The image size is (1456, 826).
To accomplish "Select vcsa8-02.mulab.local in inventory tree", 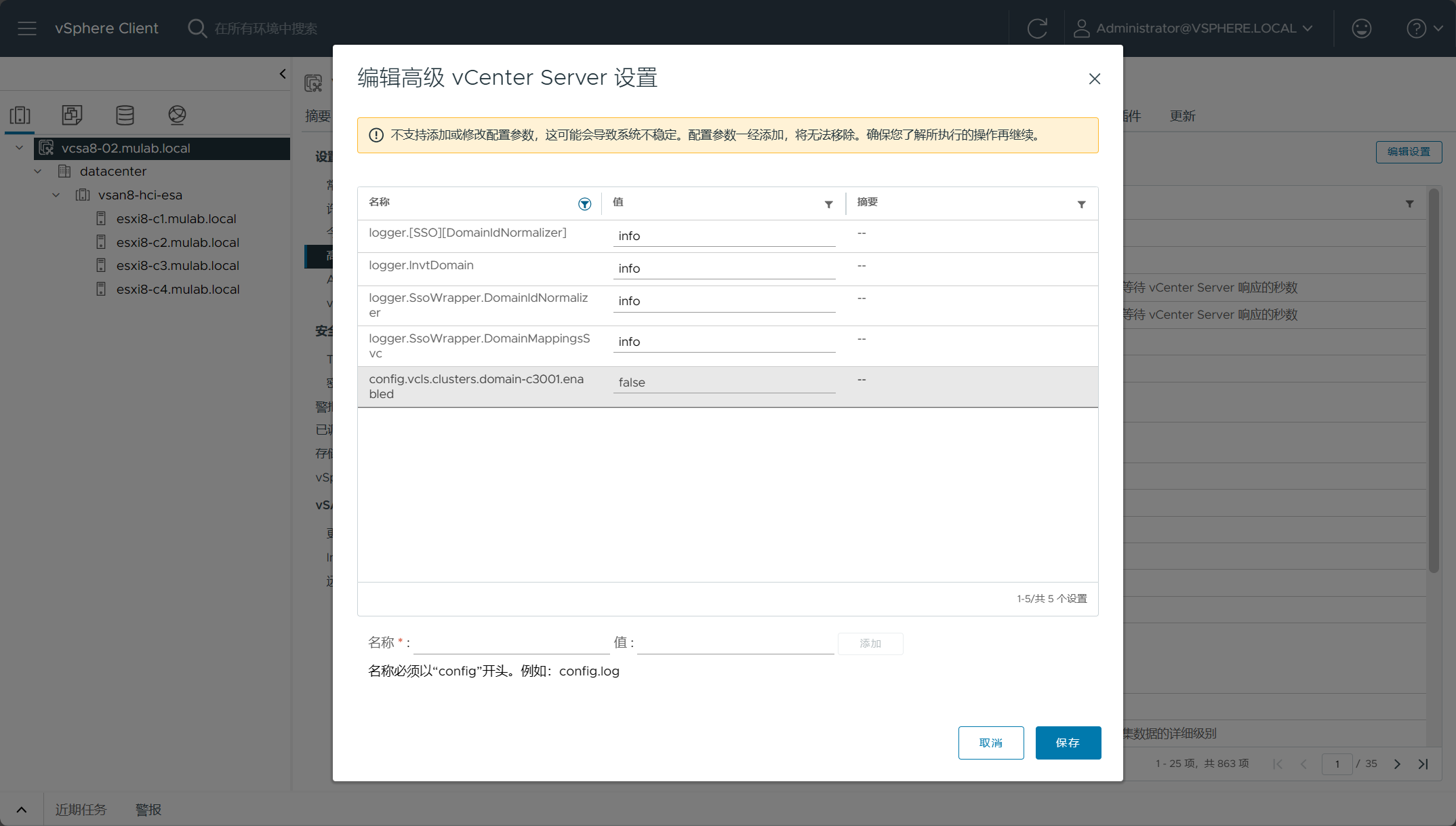I will click(126, 149).
